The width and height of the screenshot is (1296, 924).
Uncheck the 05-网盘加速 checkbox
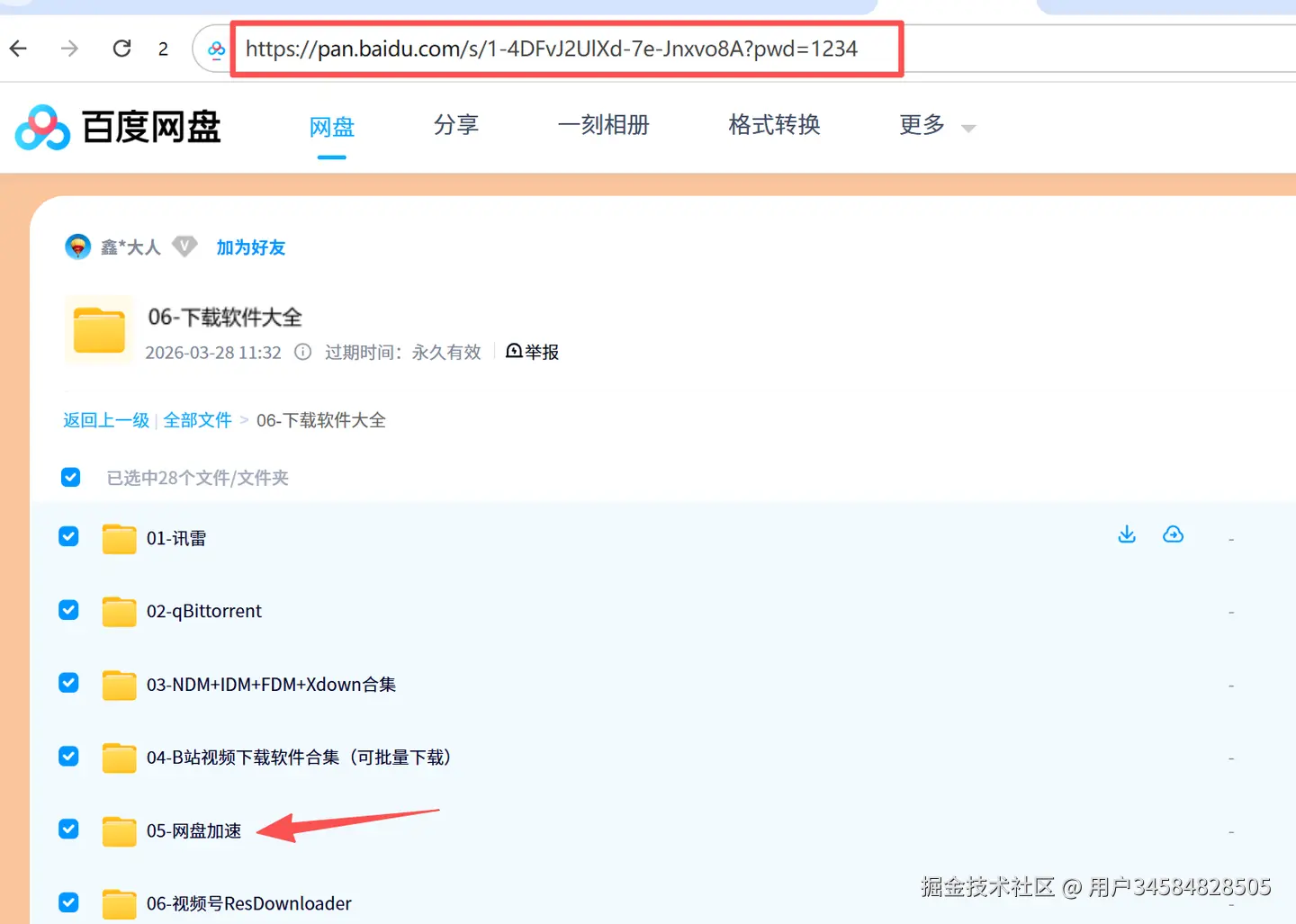tap(68, 829)
